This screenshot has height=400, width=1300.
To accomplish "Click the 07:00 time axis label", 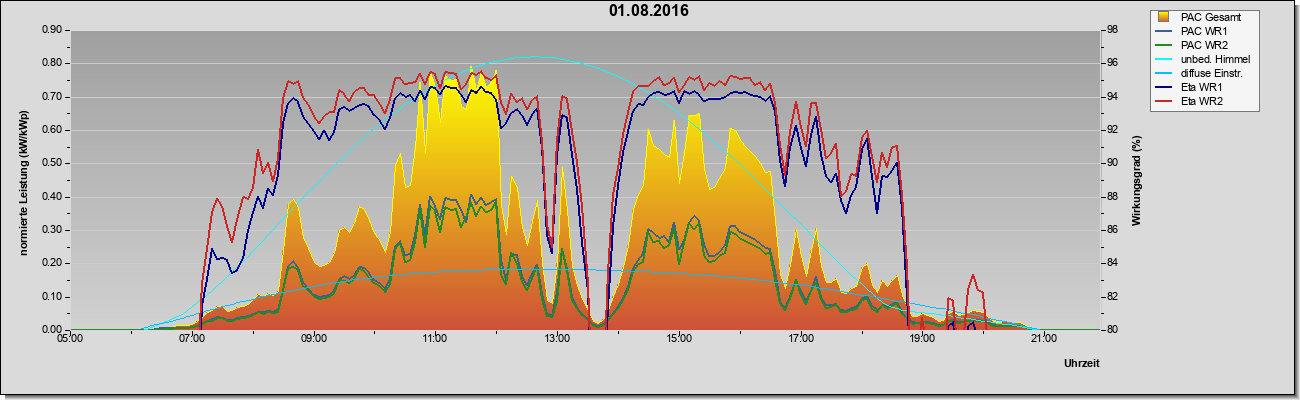I will (192, 339).
